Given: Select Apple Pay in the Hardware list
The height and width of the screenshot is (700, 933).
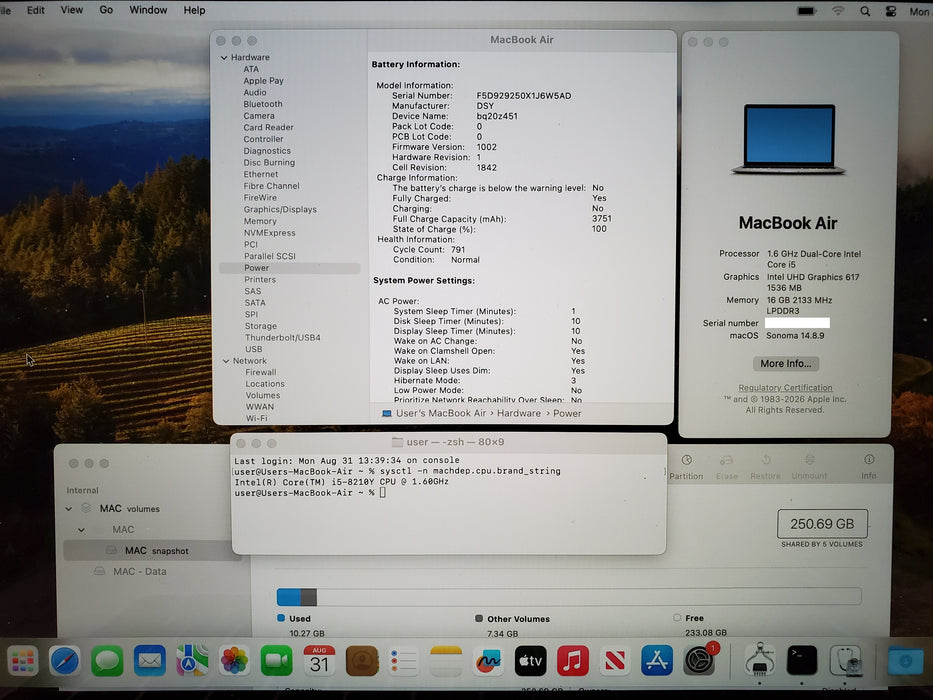Looking at the screenshot, I should (x=263, y=81).
